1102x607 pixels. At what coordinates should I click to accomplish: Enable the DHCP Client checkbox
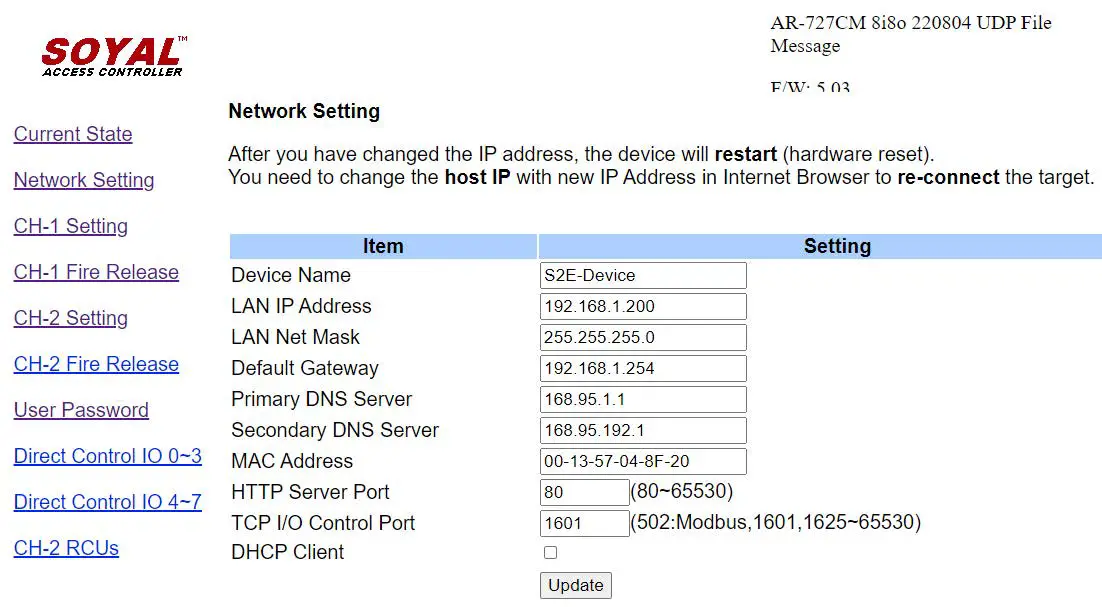[550, 552]
